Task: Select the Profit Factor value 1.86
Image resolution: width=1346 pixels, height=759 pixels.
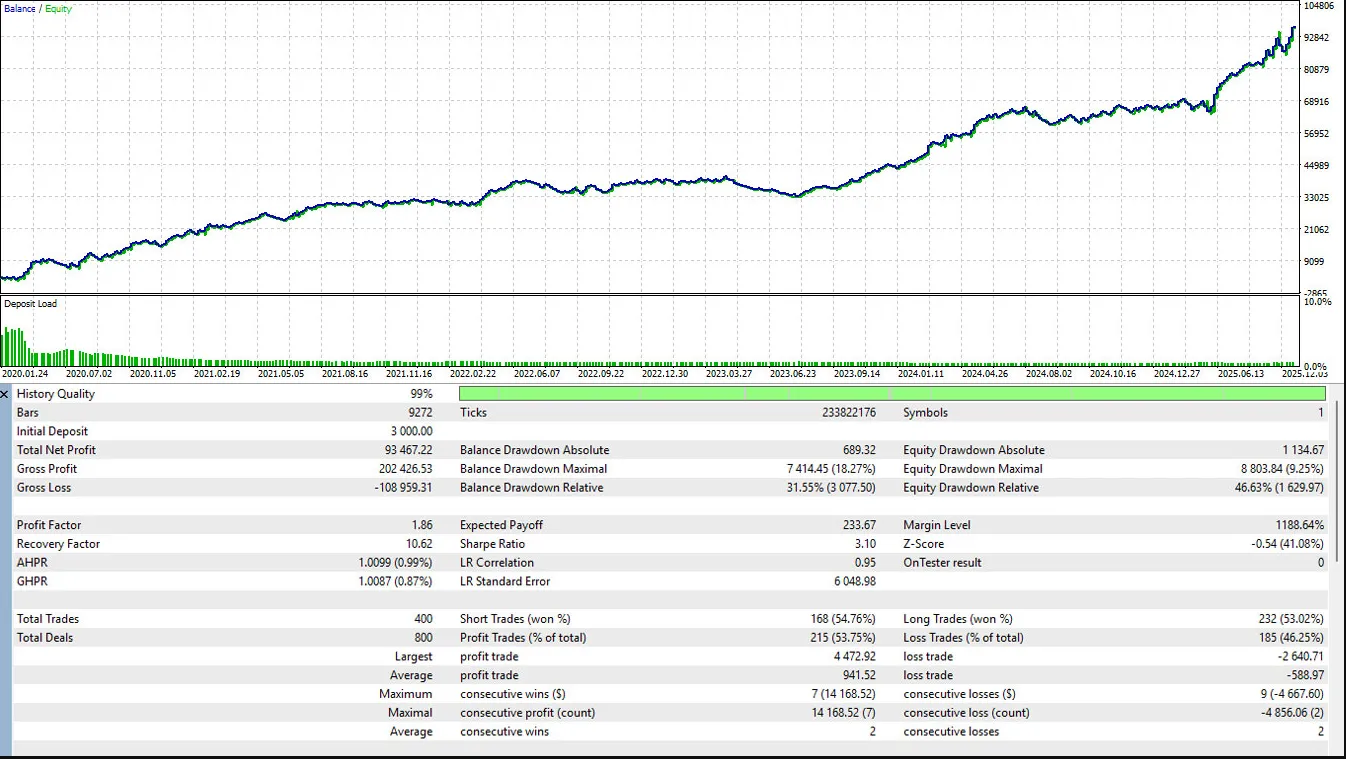Action: [x=421, y=525]
